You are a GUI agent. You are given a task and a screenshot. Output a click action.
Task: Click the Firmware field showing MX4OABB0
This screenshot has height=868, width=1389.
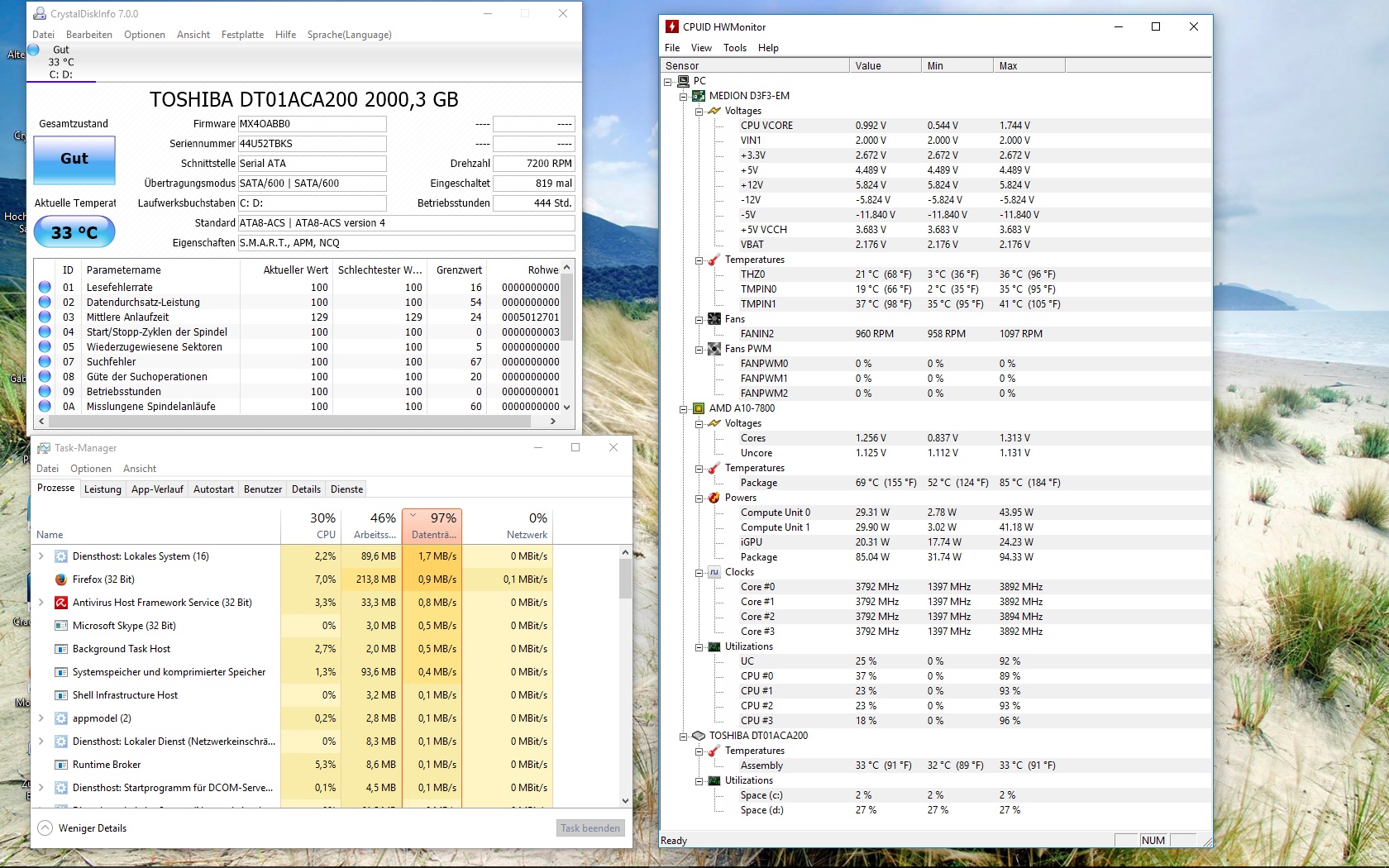[312, 124]
